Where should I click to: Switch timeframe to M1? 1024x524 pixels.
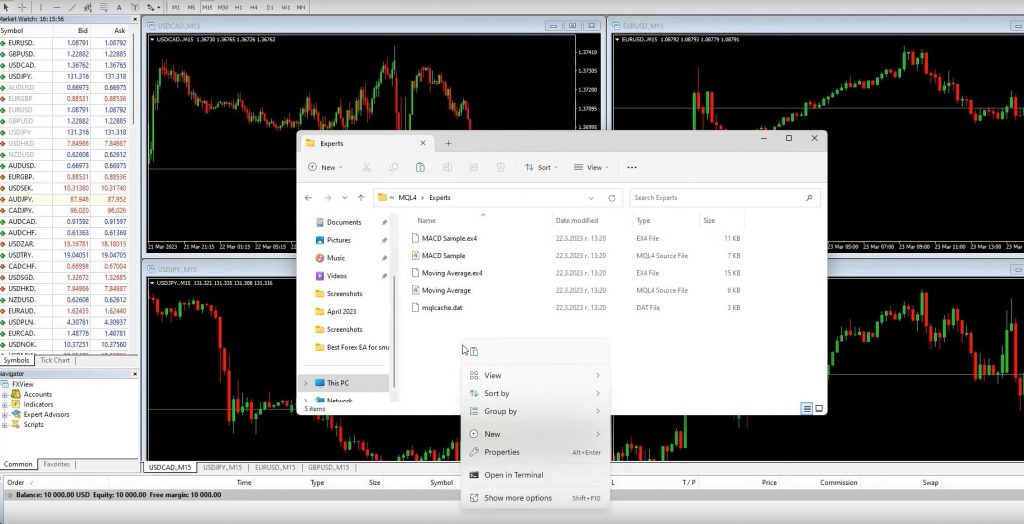tap(176, 7)
